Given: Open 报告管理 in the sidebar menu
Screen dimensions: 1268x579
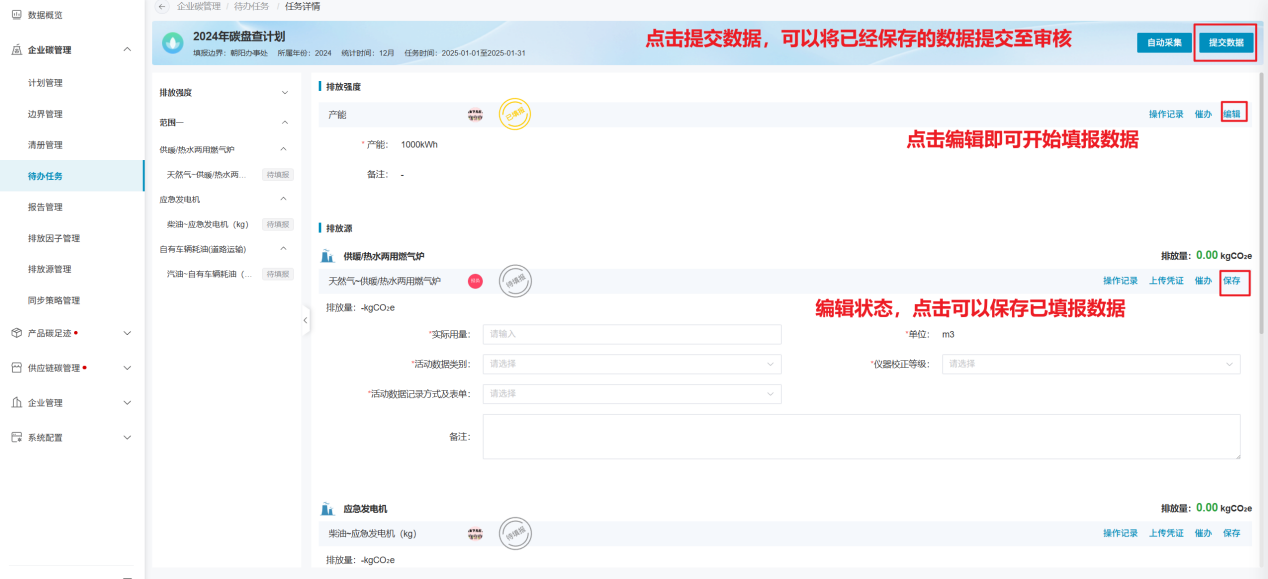Looking at the screenshot, I should click(x=46, y=207).
